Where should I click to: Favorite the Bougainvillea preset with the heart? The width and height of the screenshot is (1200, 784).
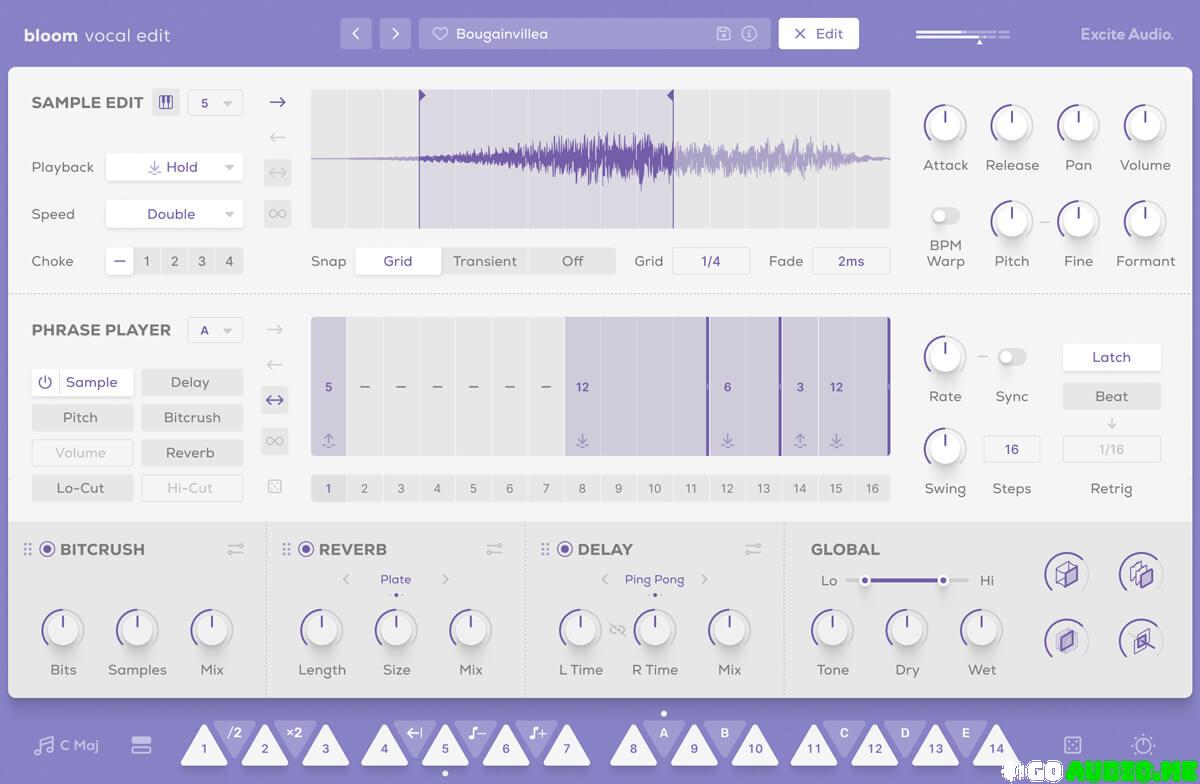click(x=439, y=34)
